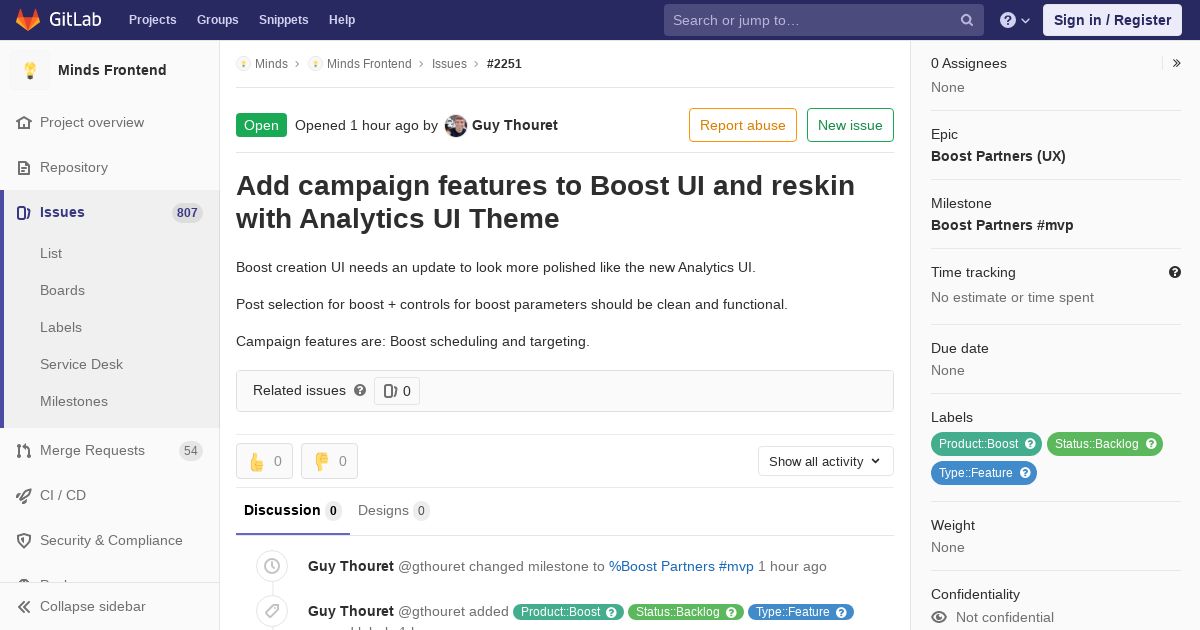Click the Type::Feature label in the right sidebar

tap(984, 473)
